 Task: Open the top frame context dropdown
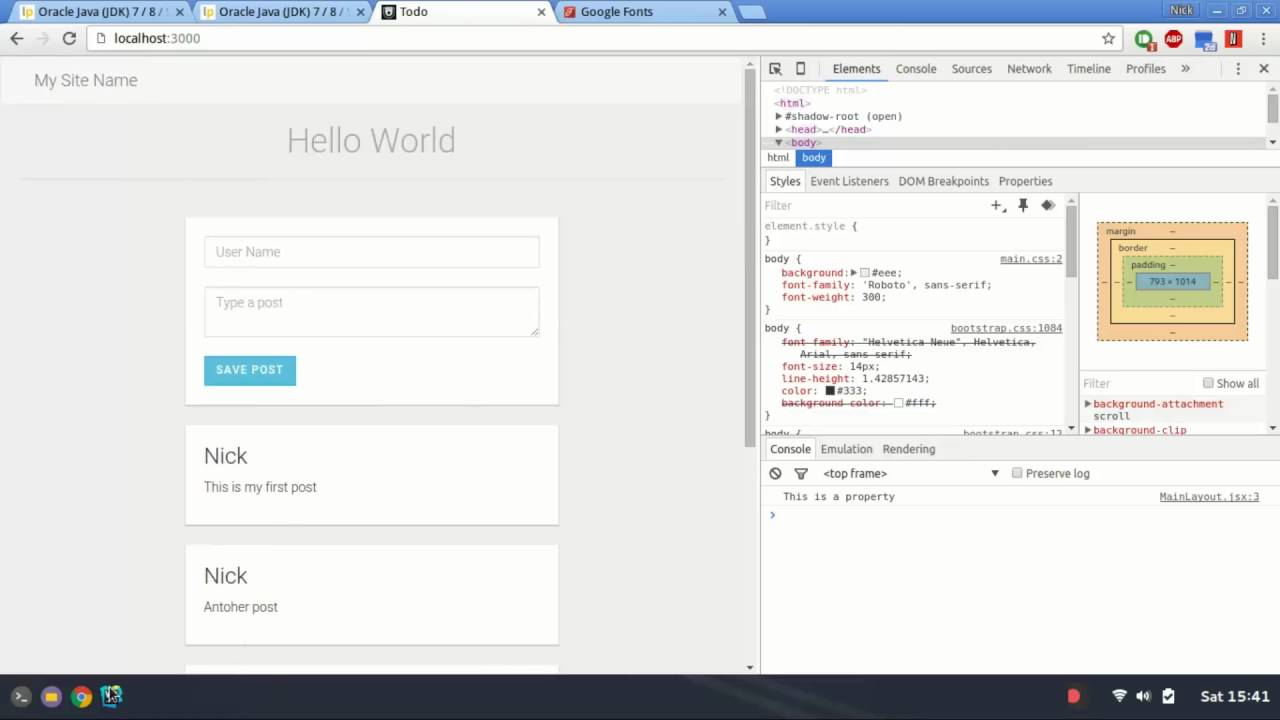point(909,473)
